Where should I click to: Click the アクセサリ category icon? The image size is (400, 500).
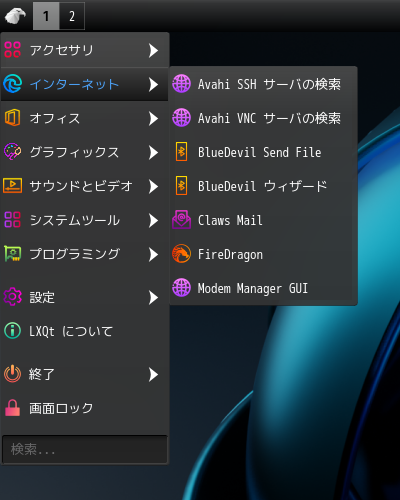pos(13,50)
